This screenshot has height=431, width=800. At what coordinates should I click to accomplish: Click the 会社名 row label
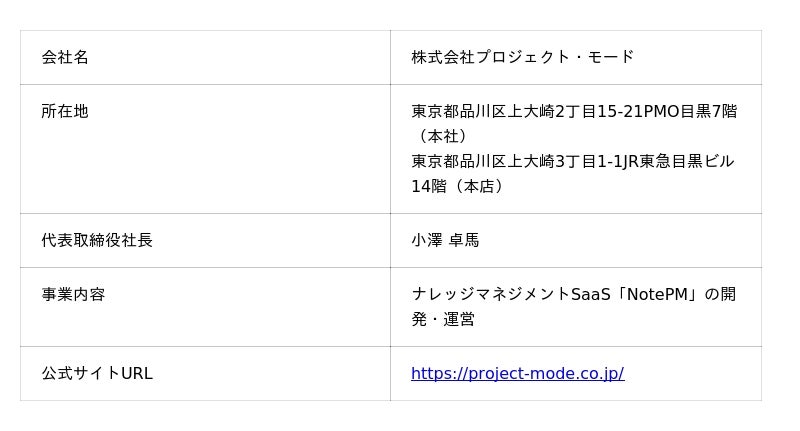[x=65, y=58]
